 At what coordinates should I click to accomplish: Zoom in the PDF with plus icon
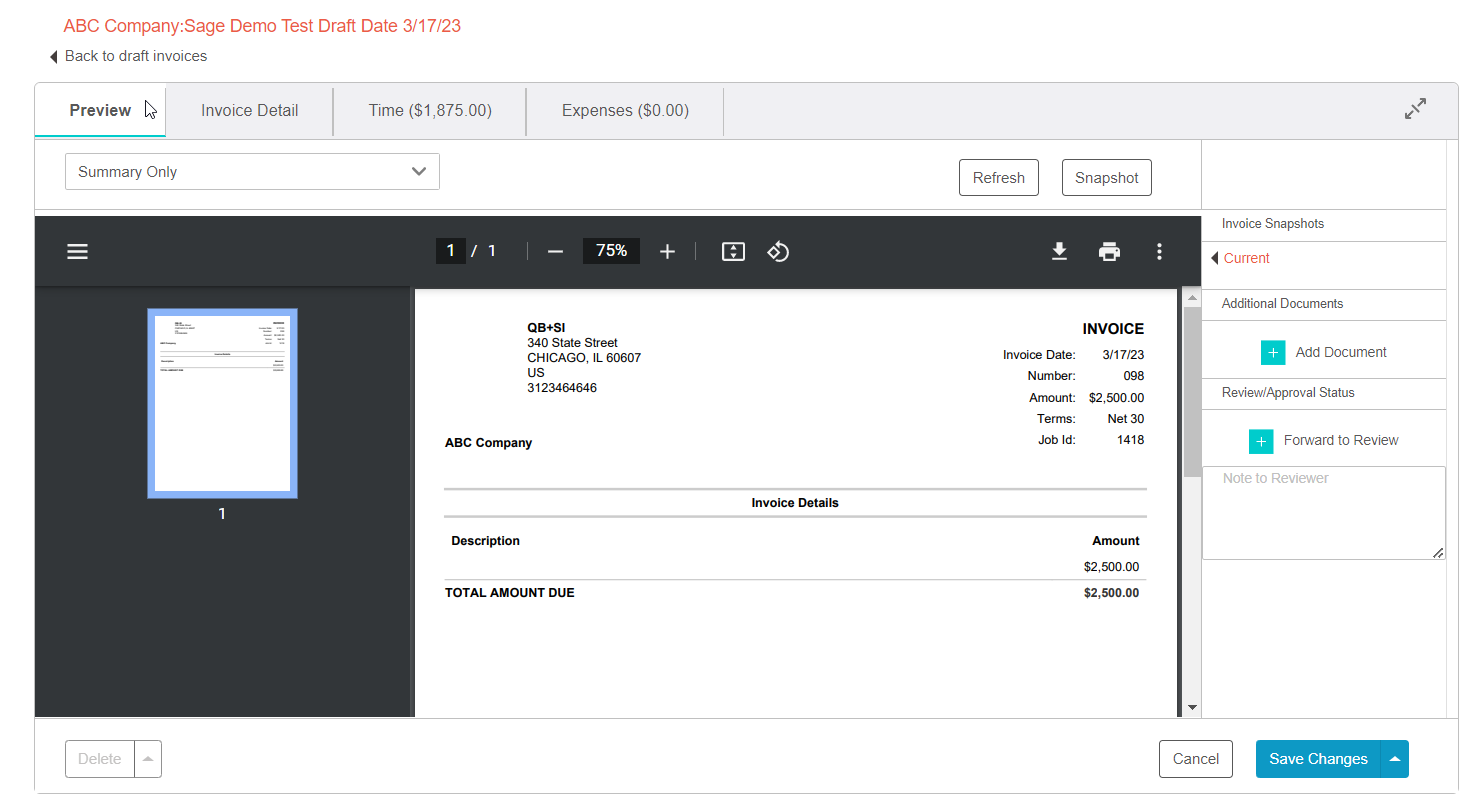[667, 251]
